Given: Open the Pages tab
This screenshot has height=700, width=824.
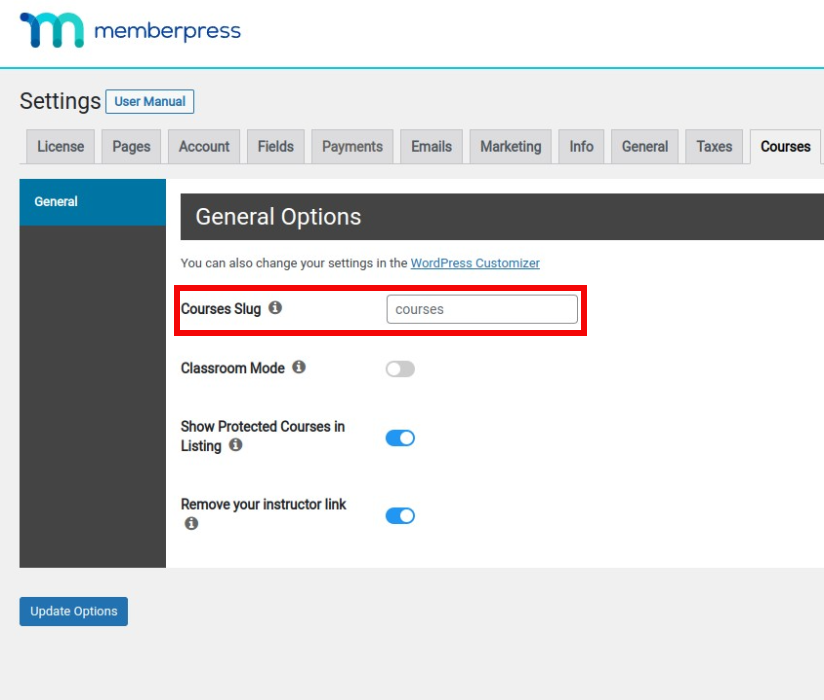Looking at the screenshot, I should [131, 147].
